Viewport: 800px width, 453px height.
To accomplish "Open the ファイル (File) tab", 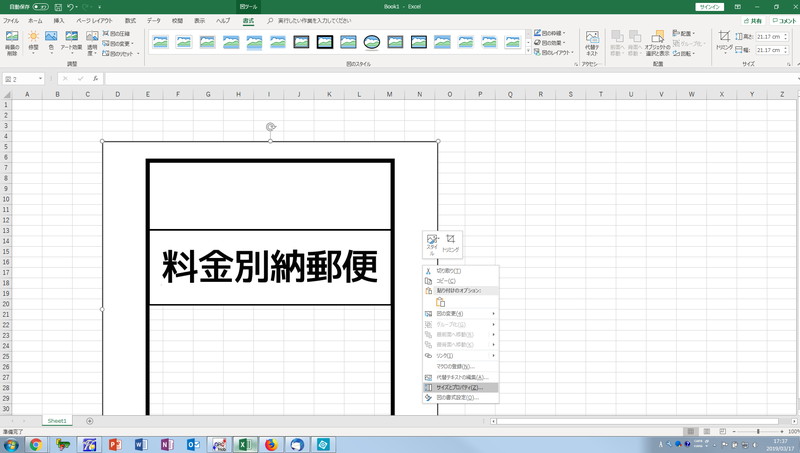I will coord(11,21).
